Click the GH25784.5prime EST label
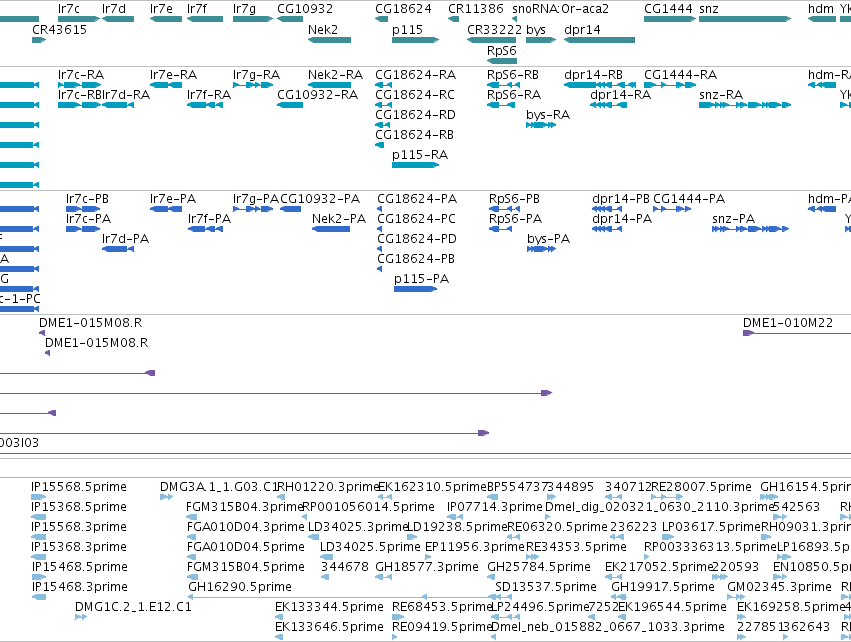This screenshot has height=642, width=851. point(538,567)
